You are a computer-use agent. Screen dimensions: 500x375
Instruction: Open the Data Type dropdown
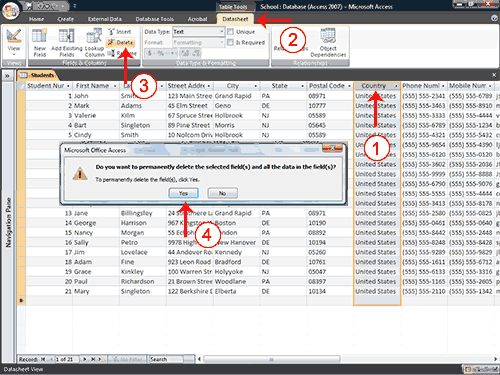pyautogui.click(x=222, y=32)
